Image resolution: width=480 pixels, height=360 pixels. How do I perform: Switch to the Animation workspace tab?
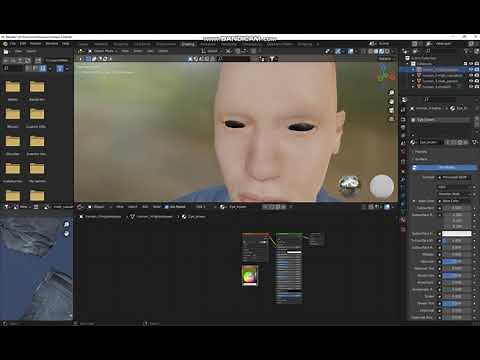208,44
